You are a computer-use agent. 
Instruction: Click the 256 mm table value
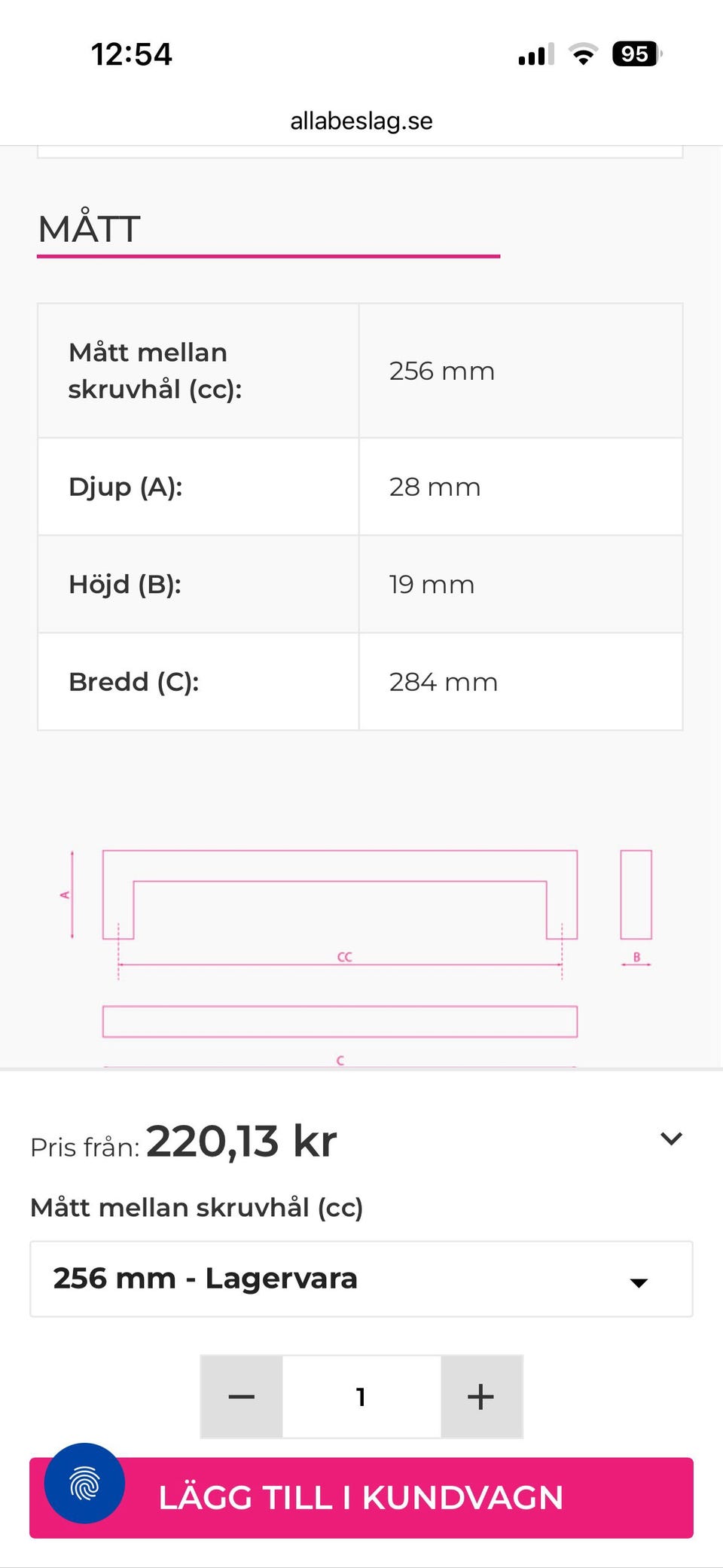(442, 371)
